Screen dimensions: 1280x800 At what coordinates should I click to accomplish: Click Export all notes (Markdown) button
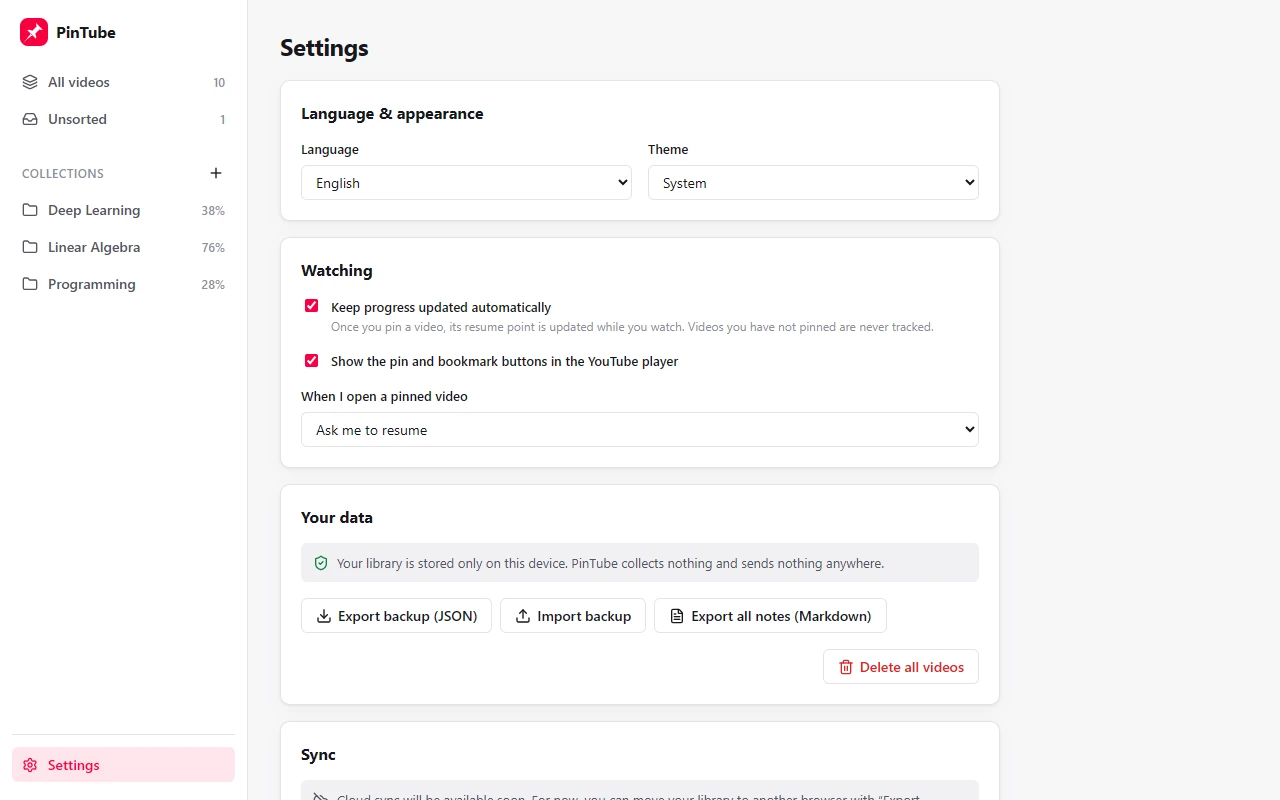pos(770,616)
